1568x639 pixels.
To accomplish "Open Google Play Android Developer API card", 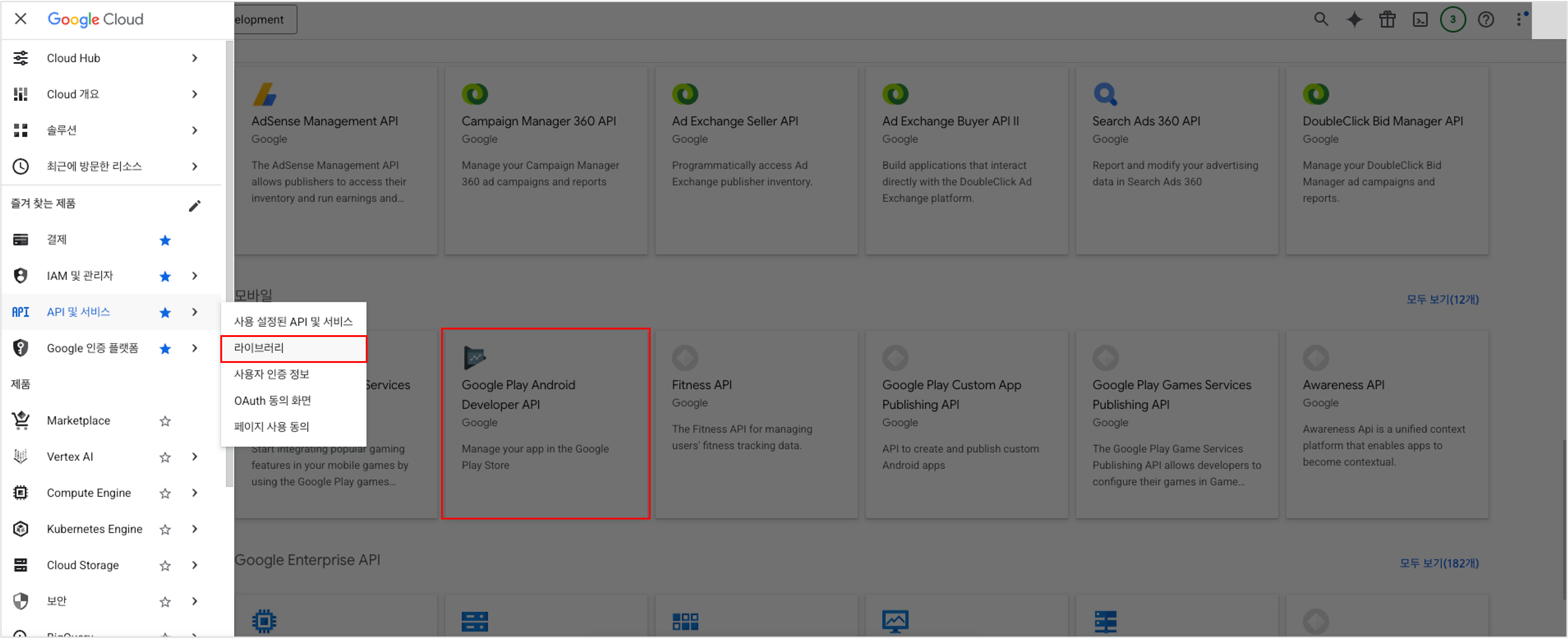I will point(546,423).
